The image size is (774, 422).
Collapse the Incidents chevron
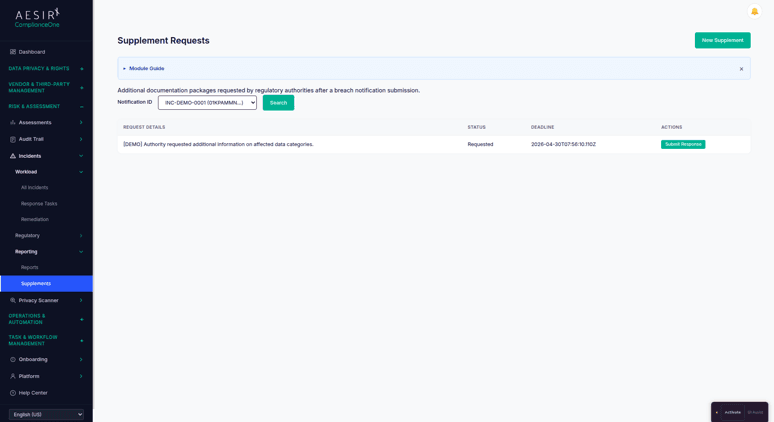[81, 156]
